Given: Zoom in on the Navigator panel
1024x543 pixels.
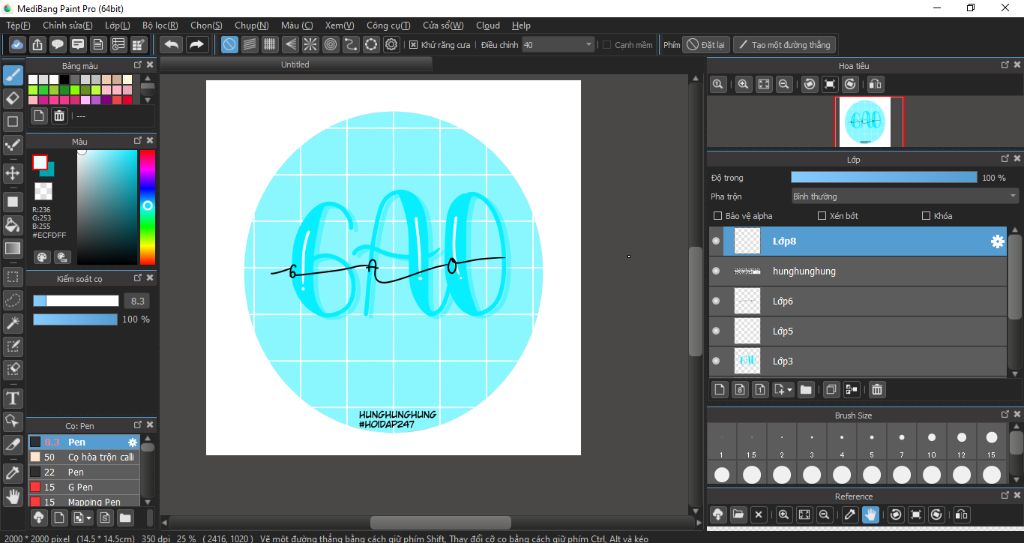Looking at the screenshot, I should coord(743,84).
